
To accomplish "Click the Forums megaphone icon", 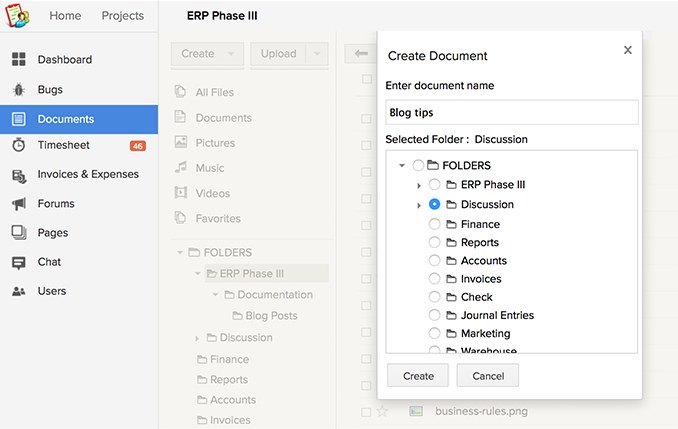I will tap(19, 204).
